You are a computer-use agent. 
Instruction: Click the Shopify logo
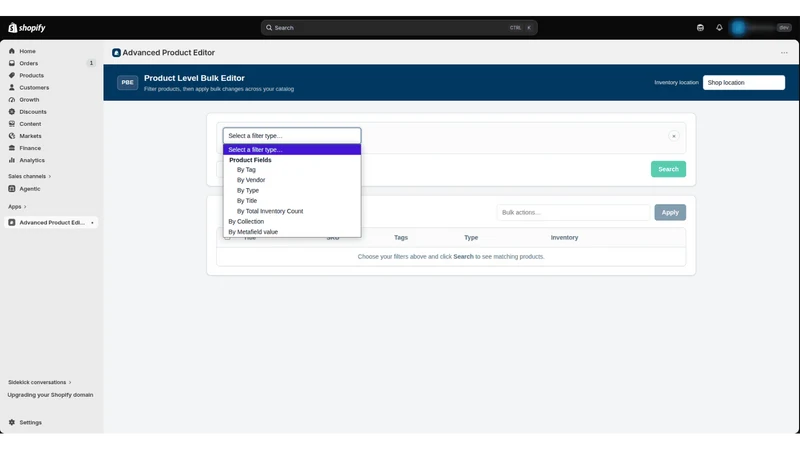point(27,28)
